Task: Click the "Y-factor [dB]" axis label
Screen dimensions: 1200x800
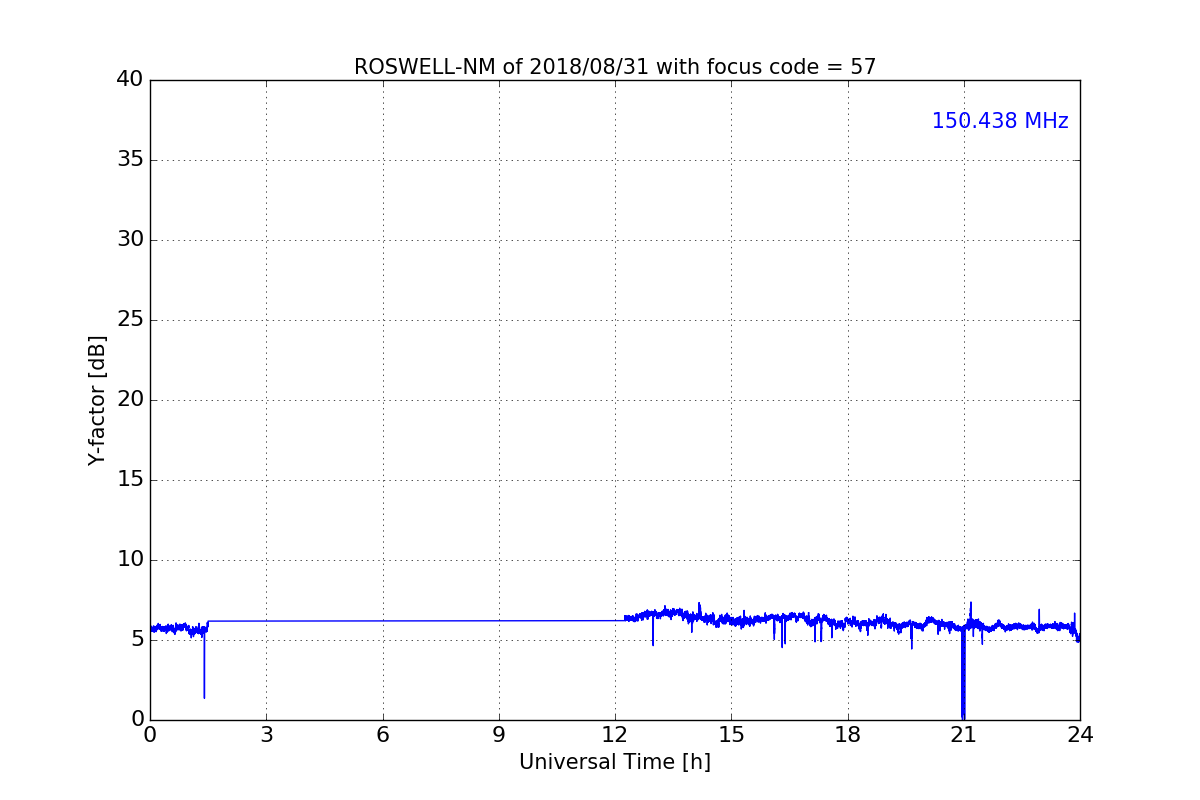Action: [97, 400]
